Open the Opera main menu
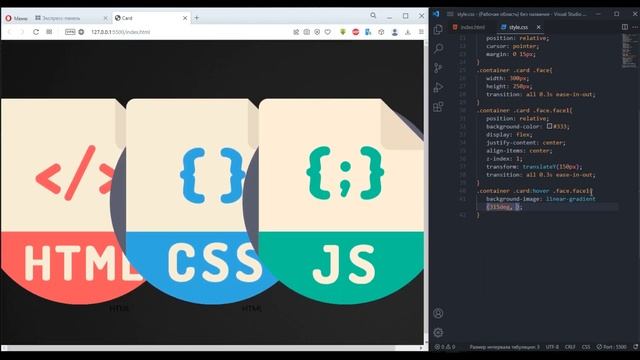The width and height of the screenshot is (640, 360). (16, 18)
